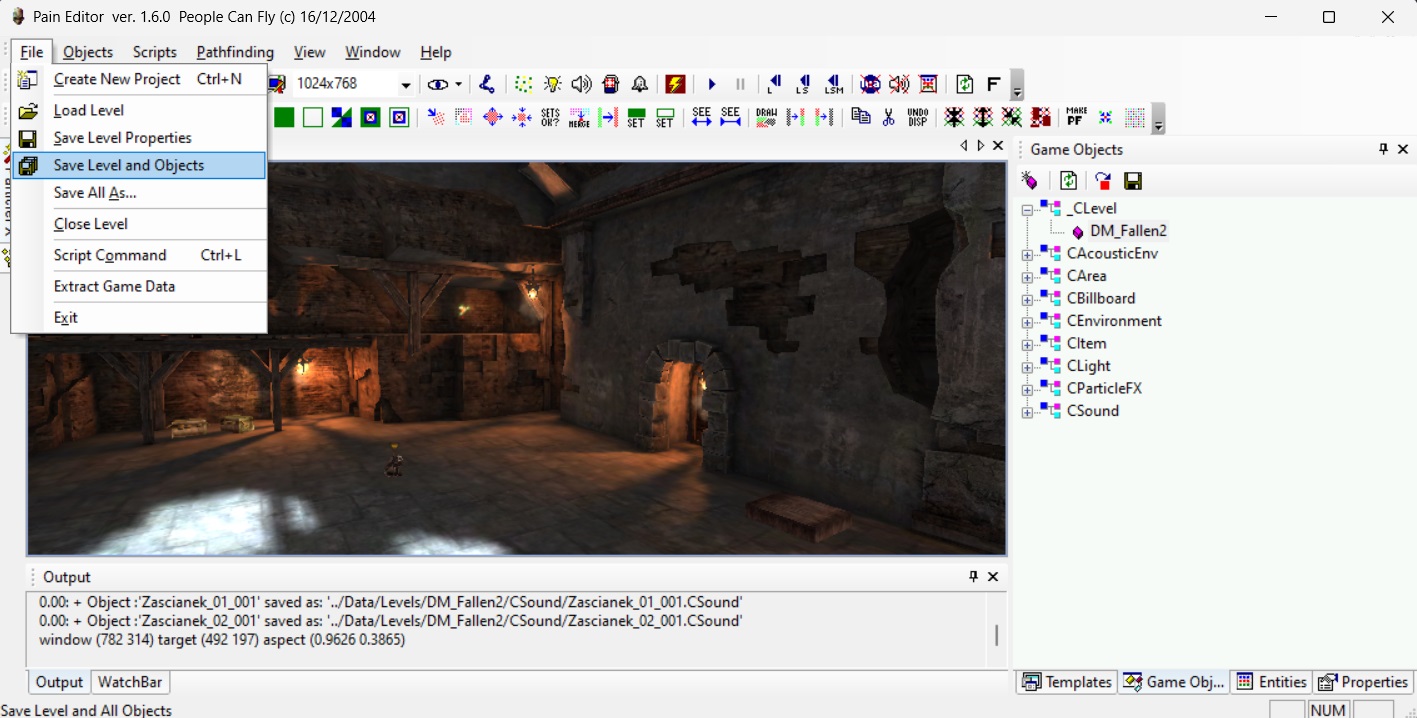Toggle the crossed-out speaker mute icon
Viewport: 1417px width, 718px height.
(x=899, y=84)
